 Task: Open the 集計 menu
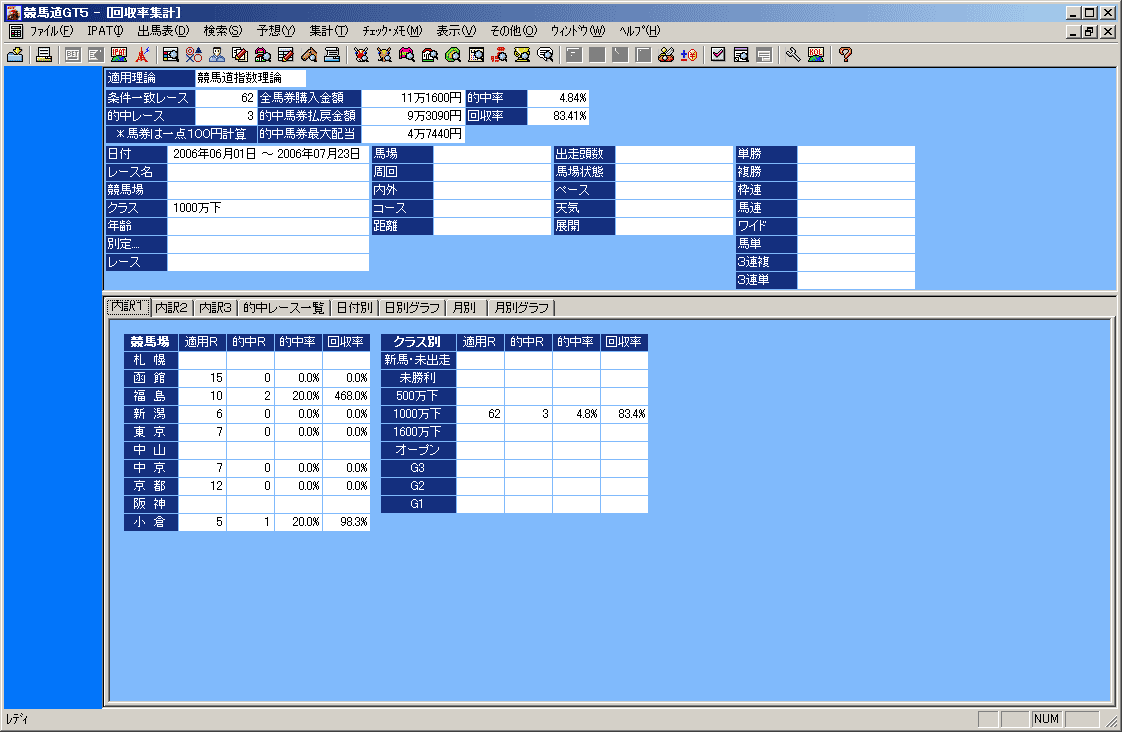coord(328,31)
